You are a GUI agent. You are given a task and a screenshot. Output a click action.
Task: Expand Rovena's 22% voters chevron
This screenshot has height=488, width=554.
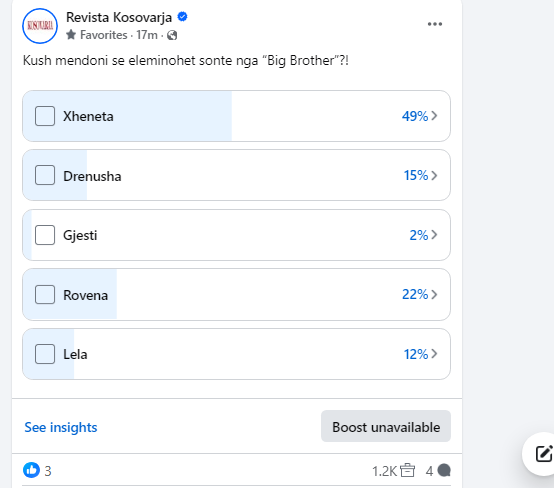click(x=434, y=294)
